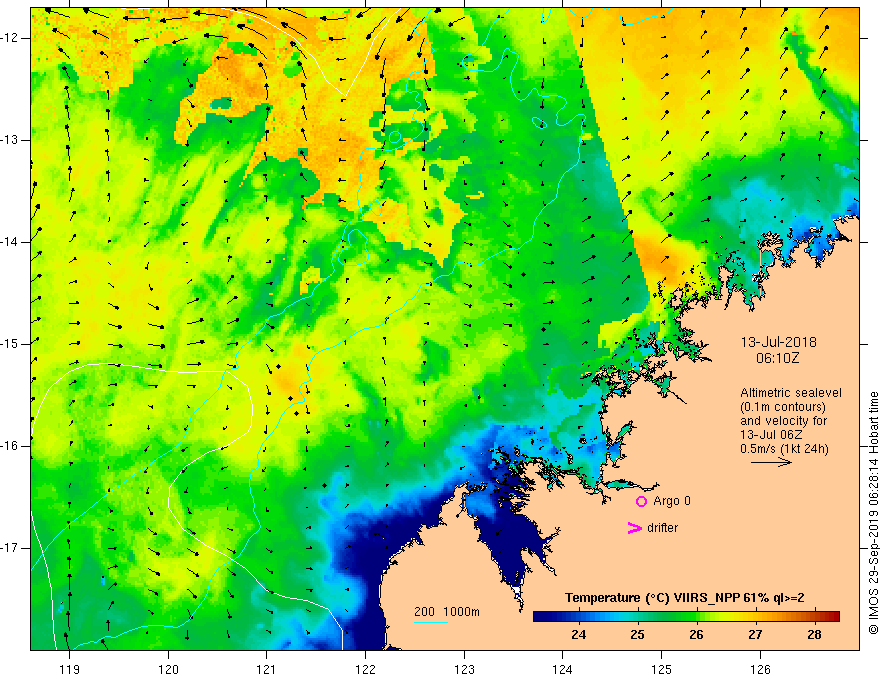The width and height of the screenshot is (880, 680).
Task: Click the longitude 123 axis label
Action: [x=464, y=669]
